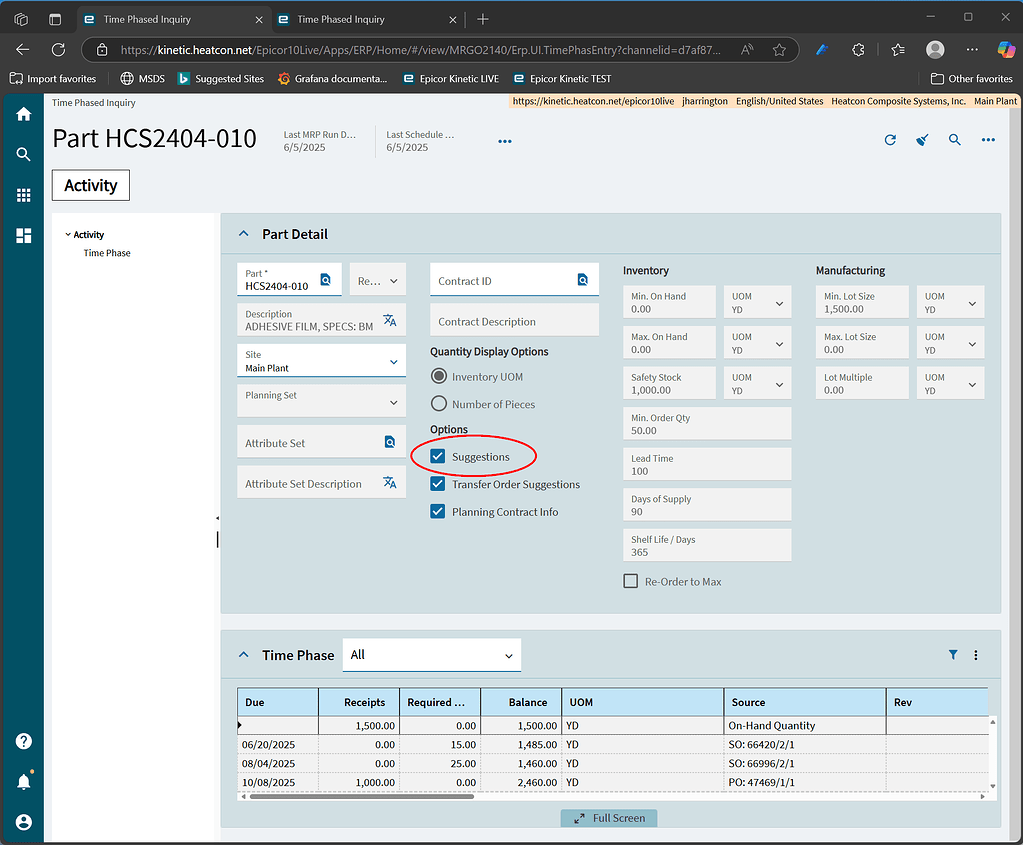Select the Number of Pieces radio button
Image resolution: width=1023 pixels, height=845 pixels.
tap(437, 403)
